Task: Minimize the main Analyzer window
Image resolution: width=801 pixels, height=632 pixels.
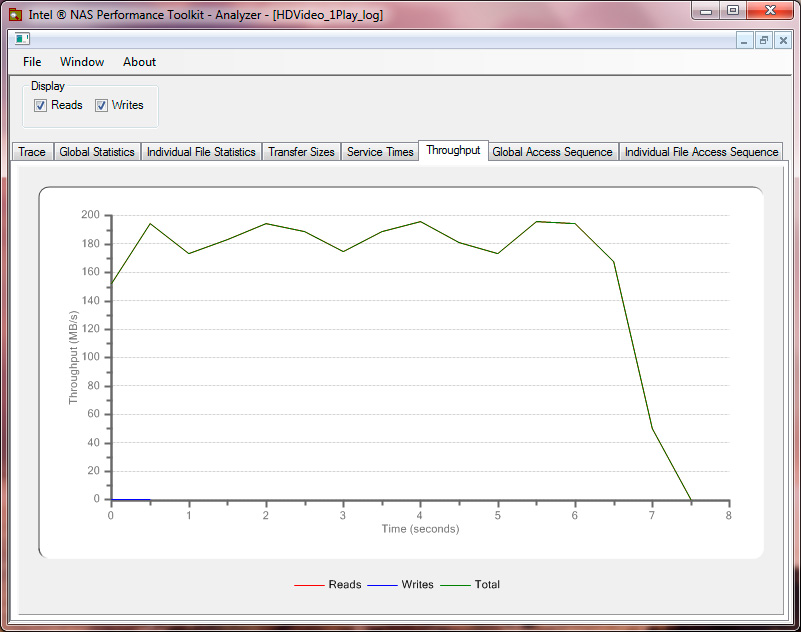Action: point(706,11)
